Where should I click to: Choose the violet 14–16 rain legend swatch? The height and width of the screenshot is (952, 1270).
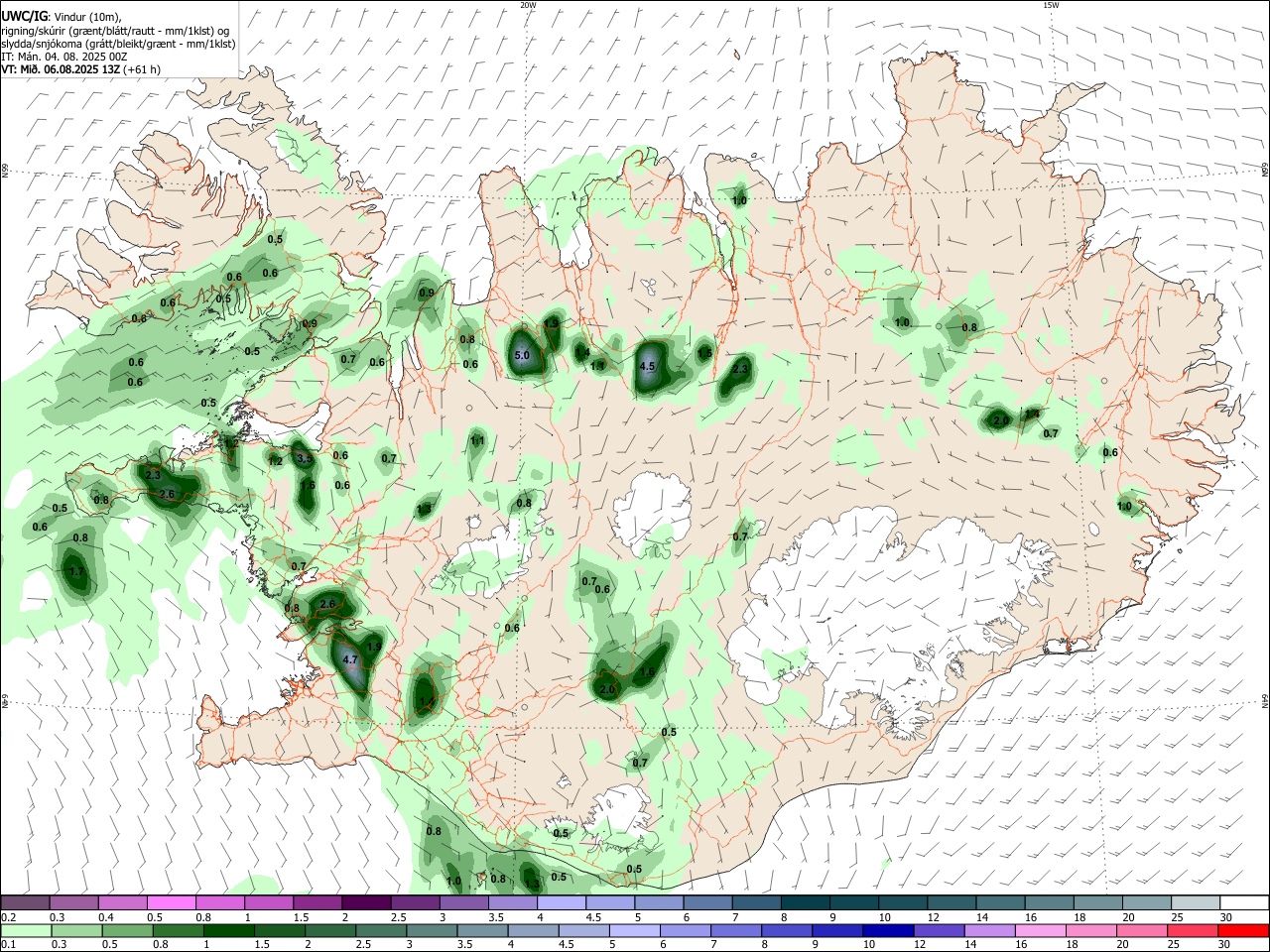coord(989,930)
